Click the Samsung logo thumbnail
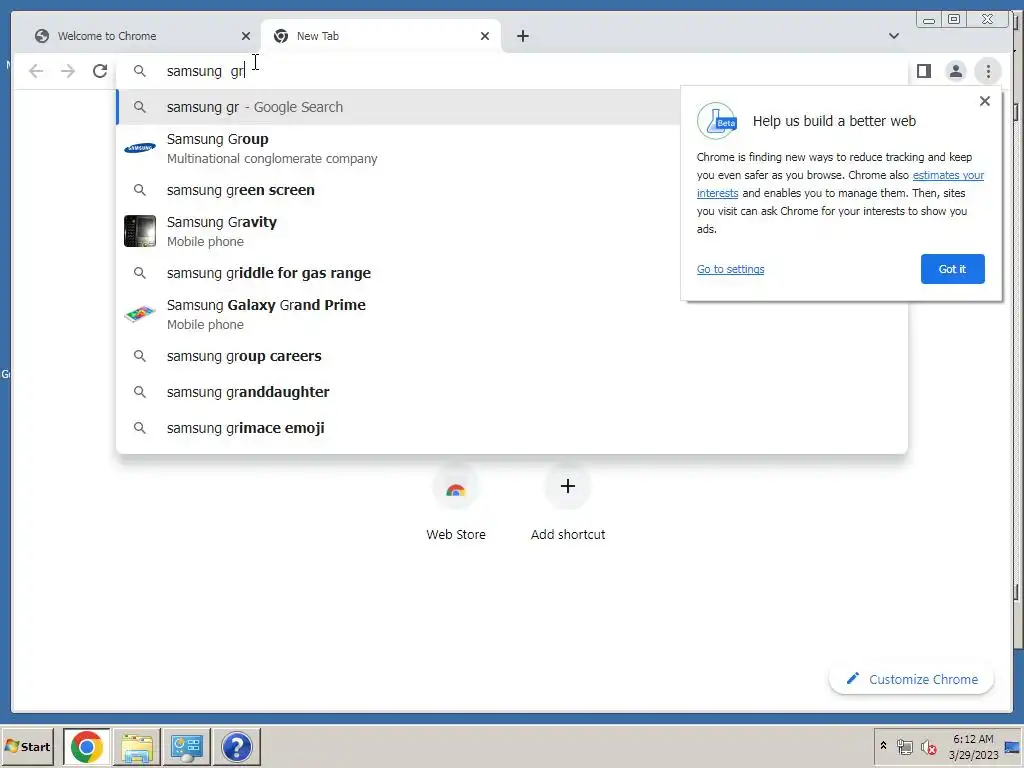Viewport: 1024px width, 768px height. 140,148
